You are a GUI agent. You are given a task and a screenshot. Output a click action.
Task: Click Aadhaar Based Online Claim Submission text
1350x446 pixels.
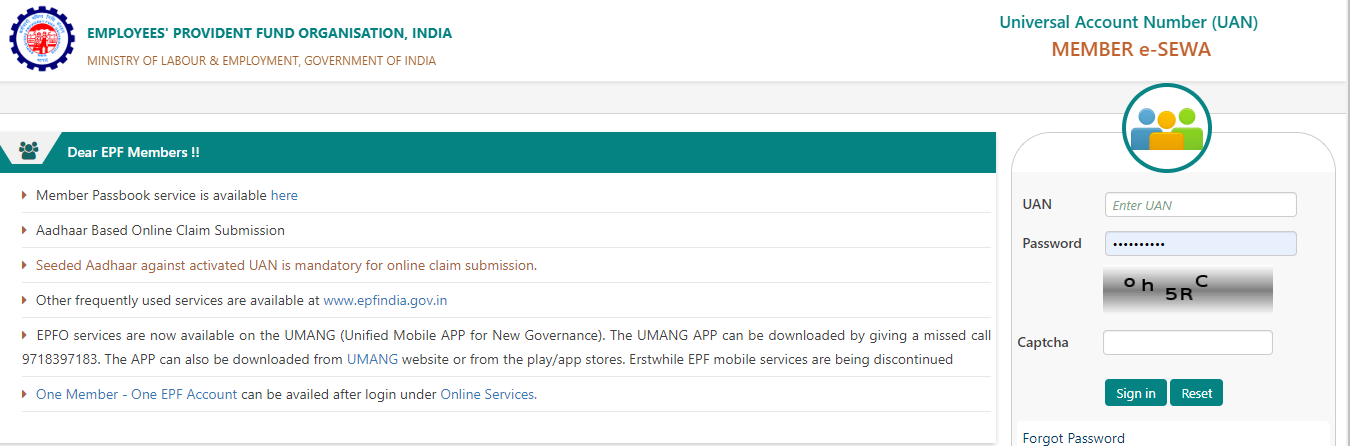pos(160,230)
